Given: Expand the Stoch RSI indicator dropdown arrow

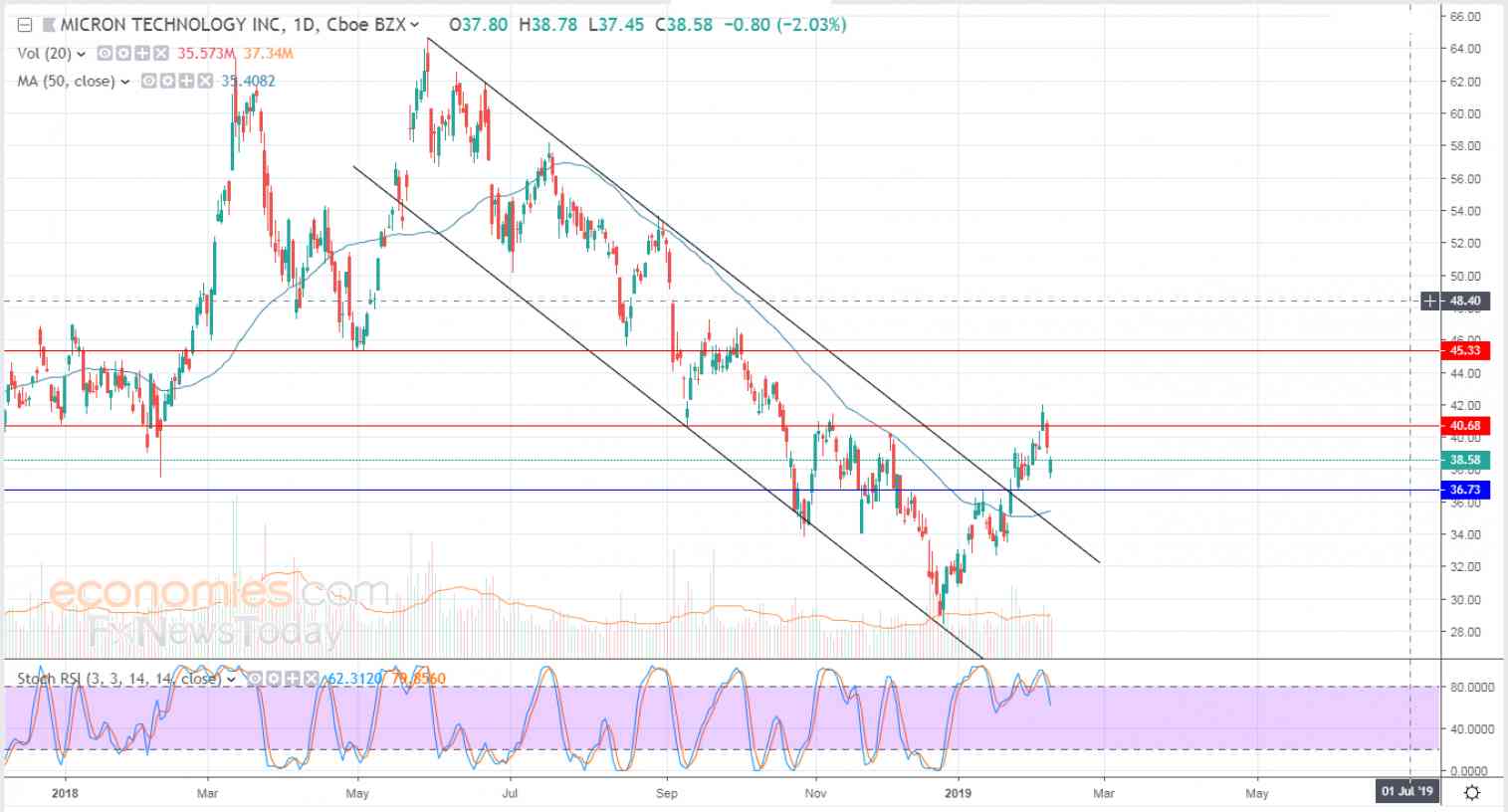Looking at the screenshot, I should coord(231,679).
